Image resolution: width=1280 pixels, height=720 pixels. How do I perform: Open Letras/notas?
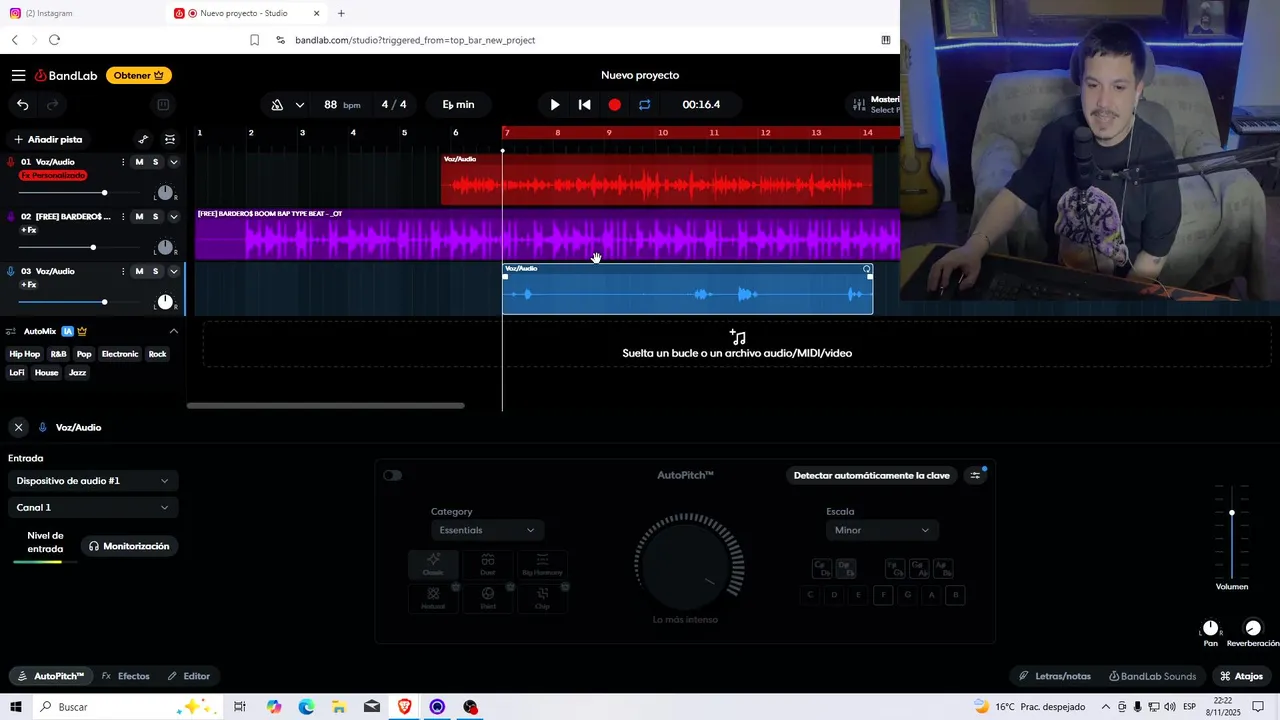tap(1055, 676)
